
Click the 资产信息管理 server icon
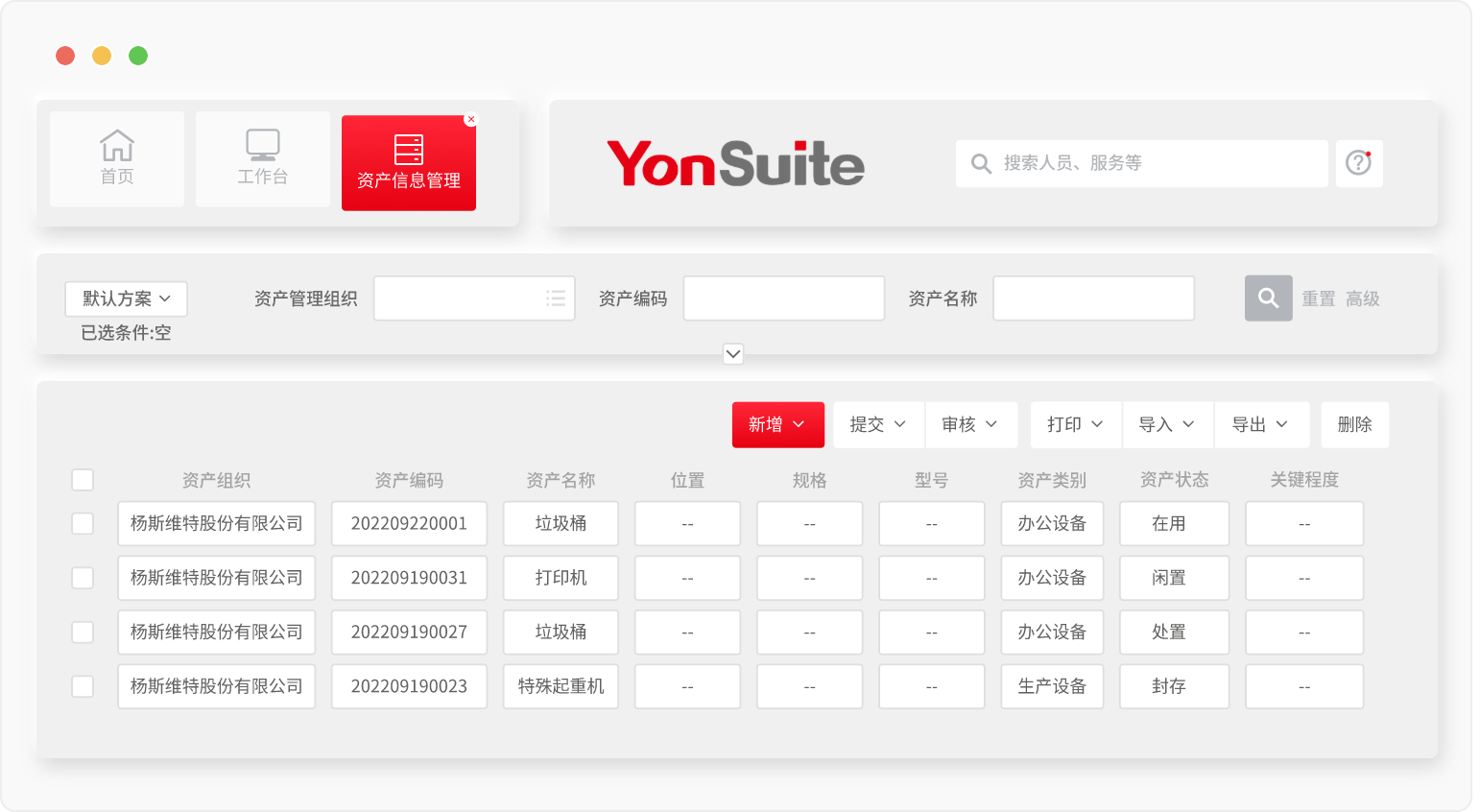[408, 150]
